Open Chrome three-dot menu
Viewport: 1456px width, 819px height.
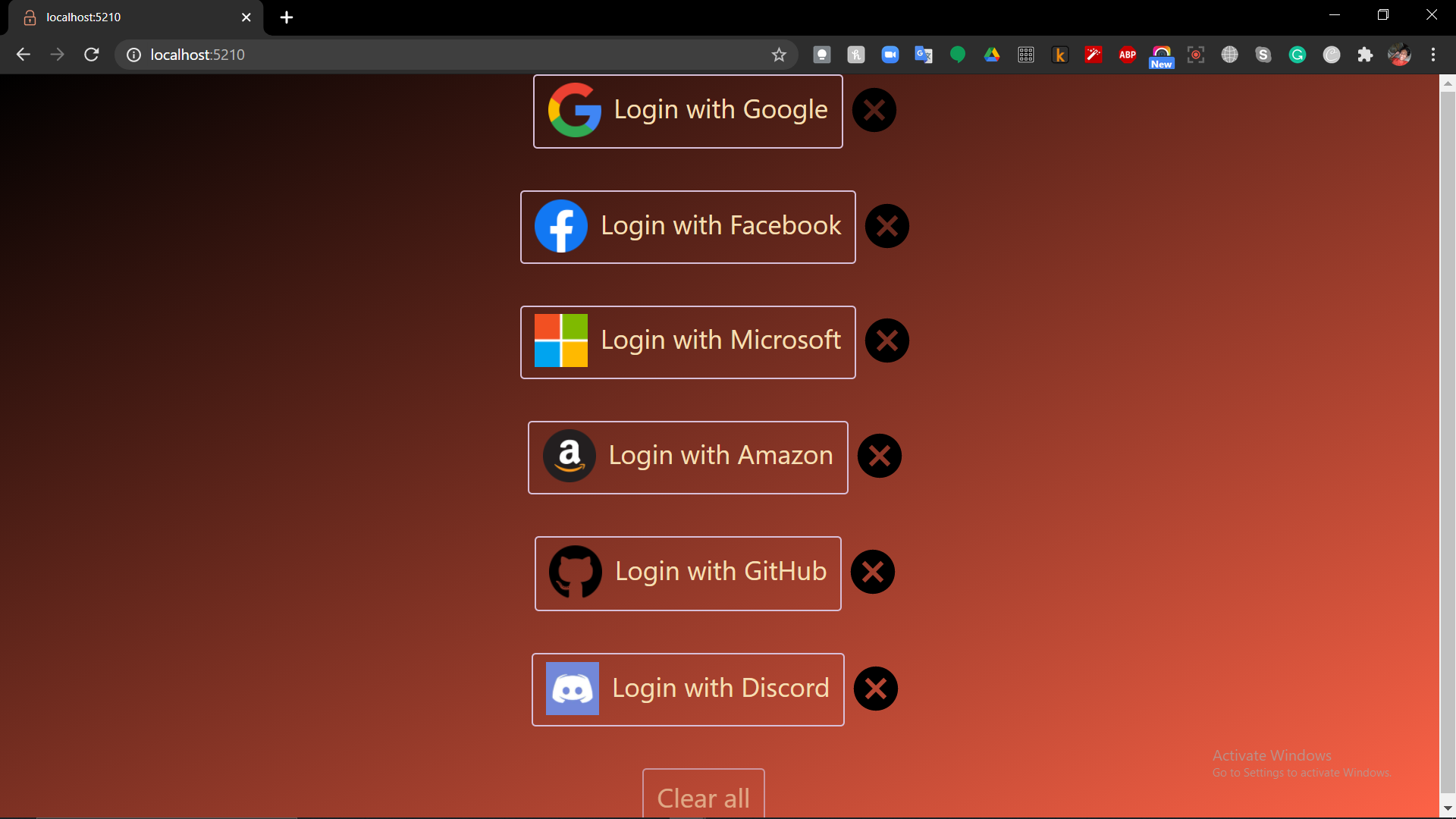click(x=1432, y=55)
